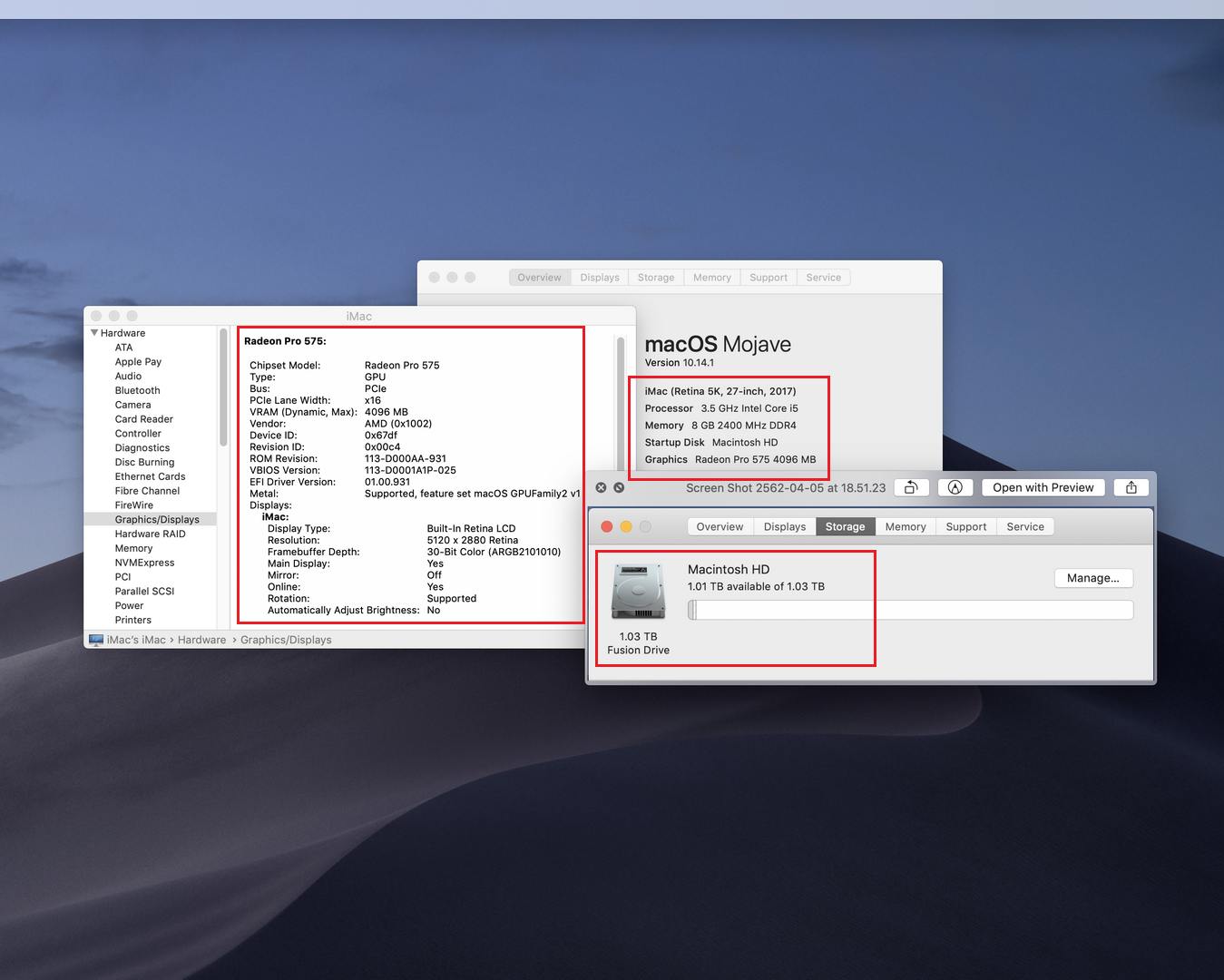The image size is (1224, 980).
Task: Click Version 10.14.1 text
Action: pos(680,363)
